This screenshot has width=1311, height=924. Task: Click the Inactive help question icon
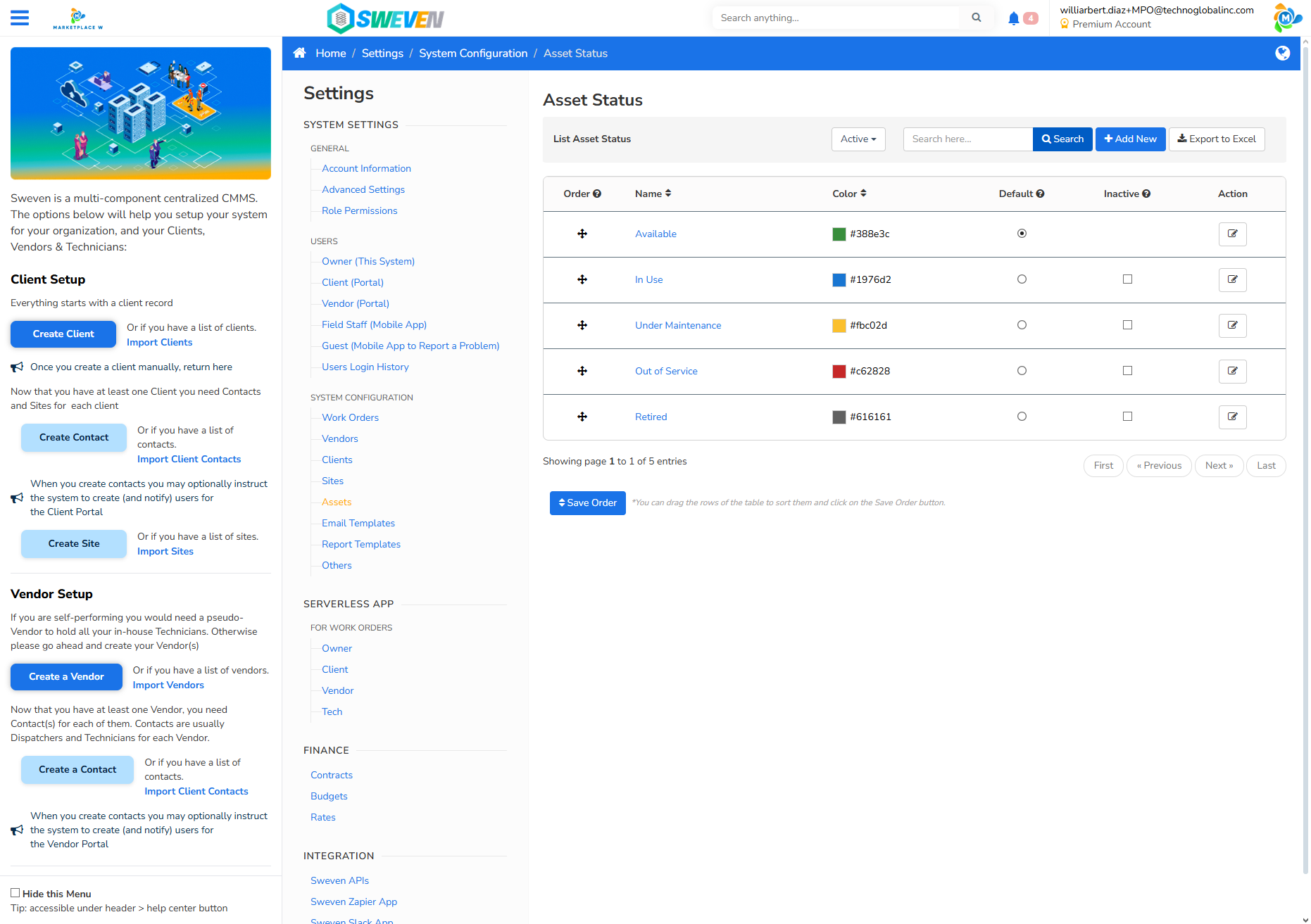click(x=1146, y=194)
